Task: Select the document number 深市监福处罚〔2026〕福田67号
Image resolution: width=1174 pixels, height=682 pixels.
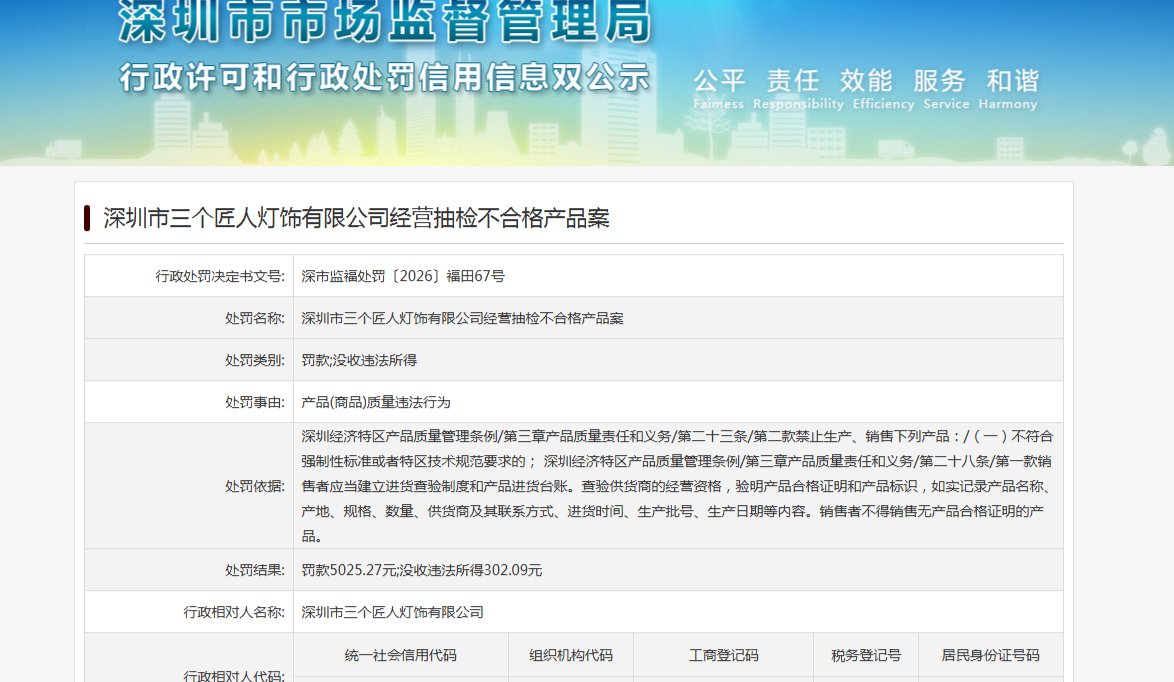Action: 403,276
